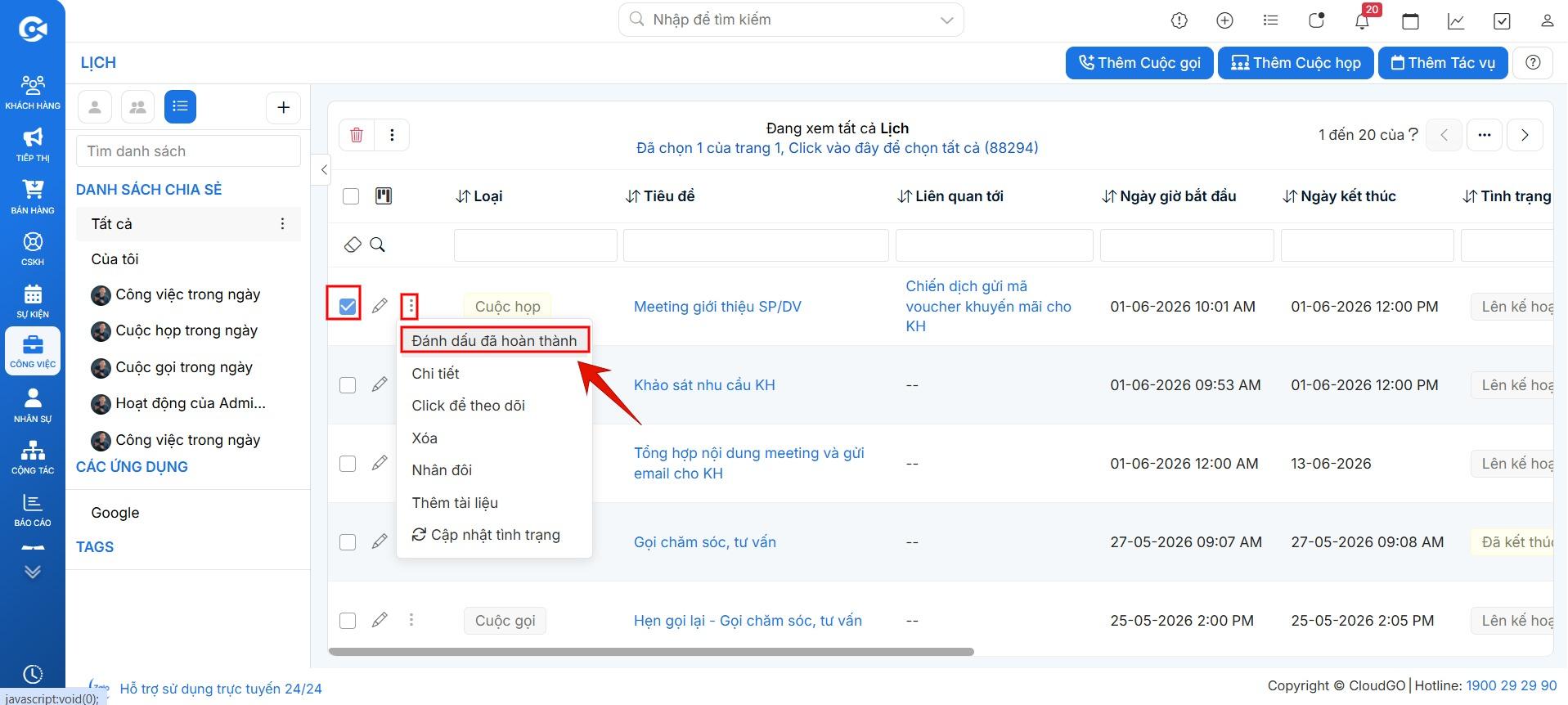Switch to group list view icon
1568x705 pixels.
(137, 107)
